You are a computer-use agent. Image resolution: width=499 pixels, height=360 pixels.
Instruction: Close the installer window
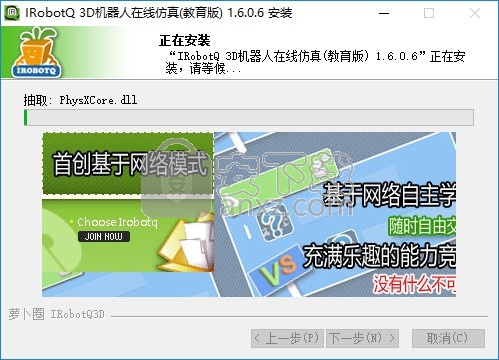click(x=474, y=13)
